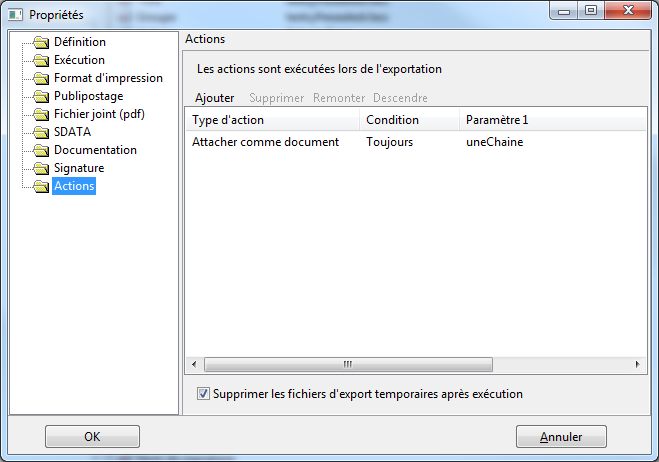Click the Descendre toolbar command
The image size is (659, 462).
click(400, 98)
